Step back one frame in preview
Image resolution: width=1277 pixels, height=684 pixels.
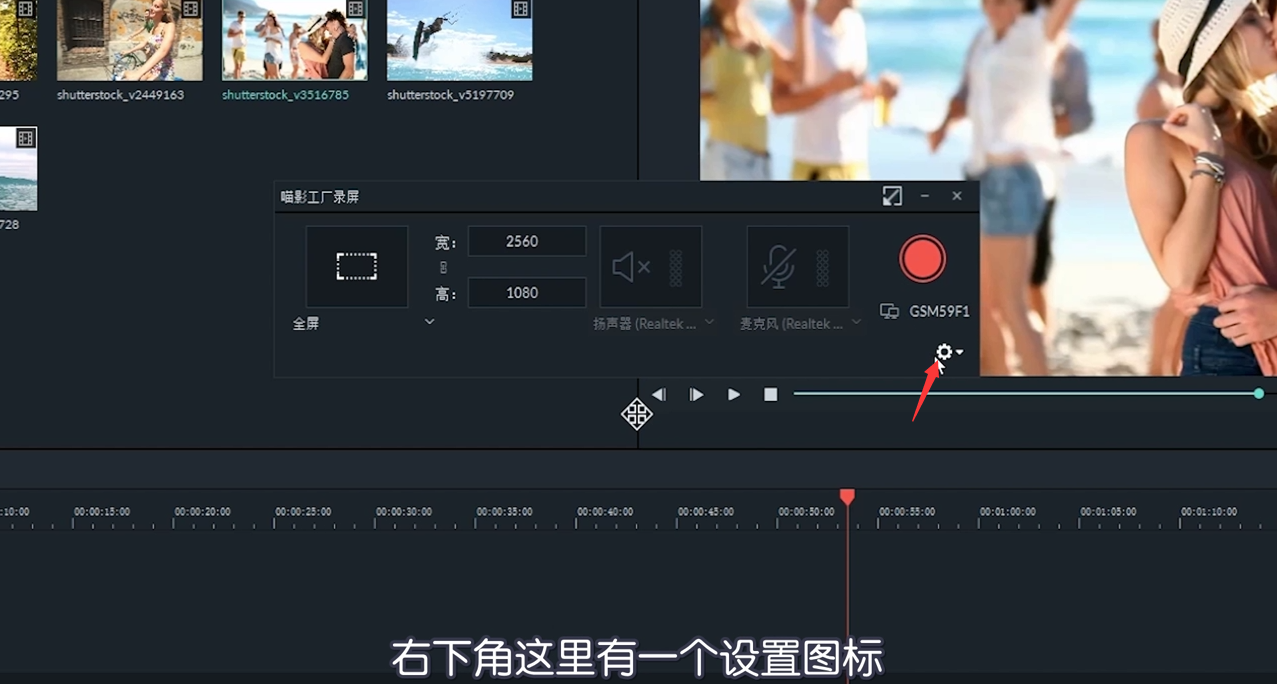pos(659,395)
